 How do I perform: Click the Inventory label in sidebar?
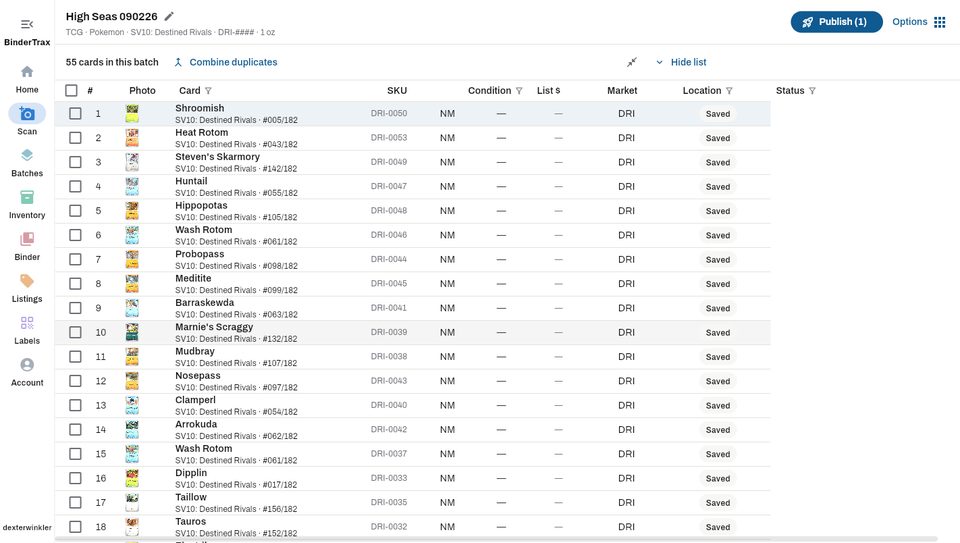(27, 215)
